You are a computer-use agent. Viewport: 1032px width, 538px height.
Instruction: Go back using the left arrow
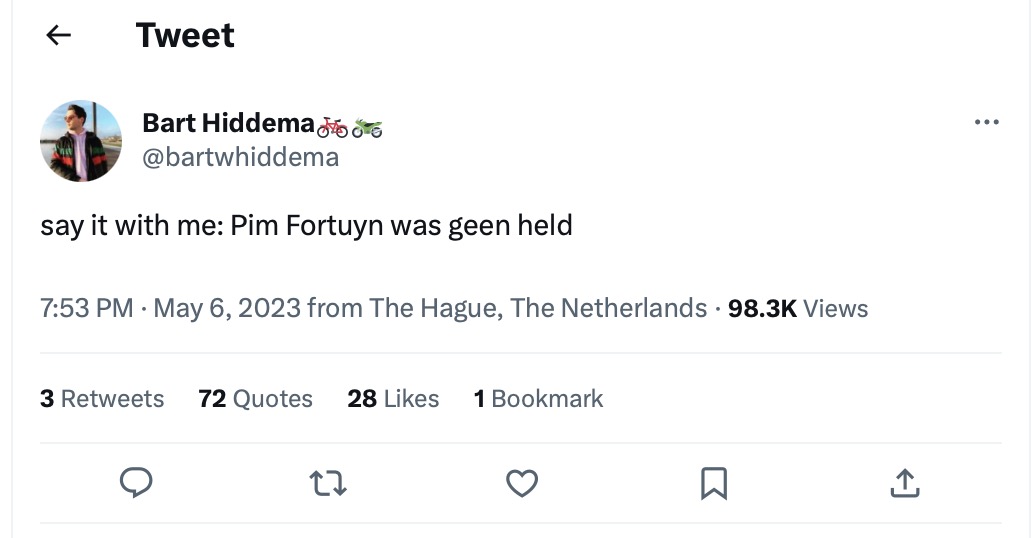[59, 35]
